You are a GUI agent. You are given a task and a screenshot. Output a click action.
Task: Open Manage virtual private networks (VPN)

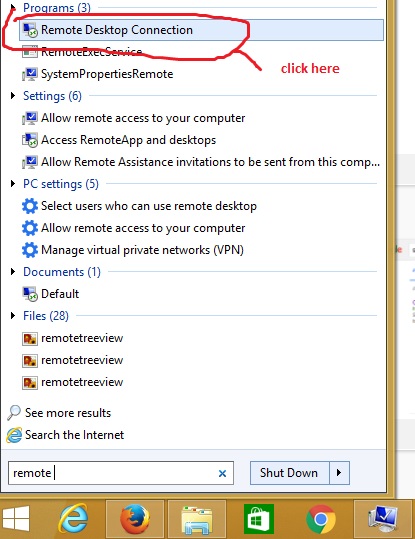pyautogui.click(x=142, y=250)
